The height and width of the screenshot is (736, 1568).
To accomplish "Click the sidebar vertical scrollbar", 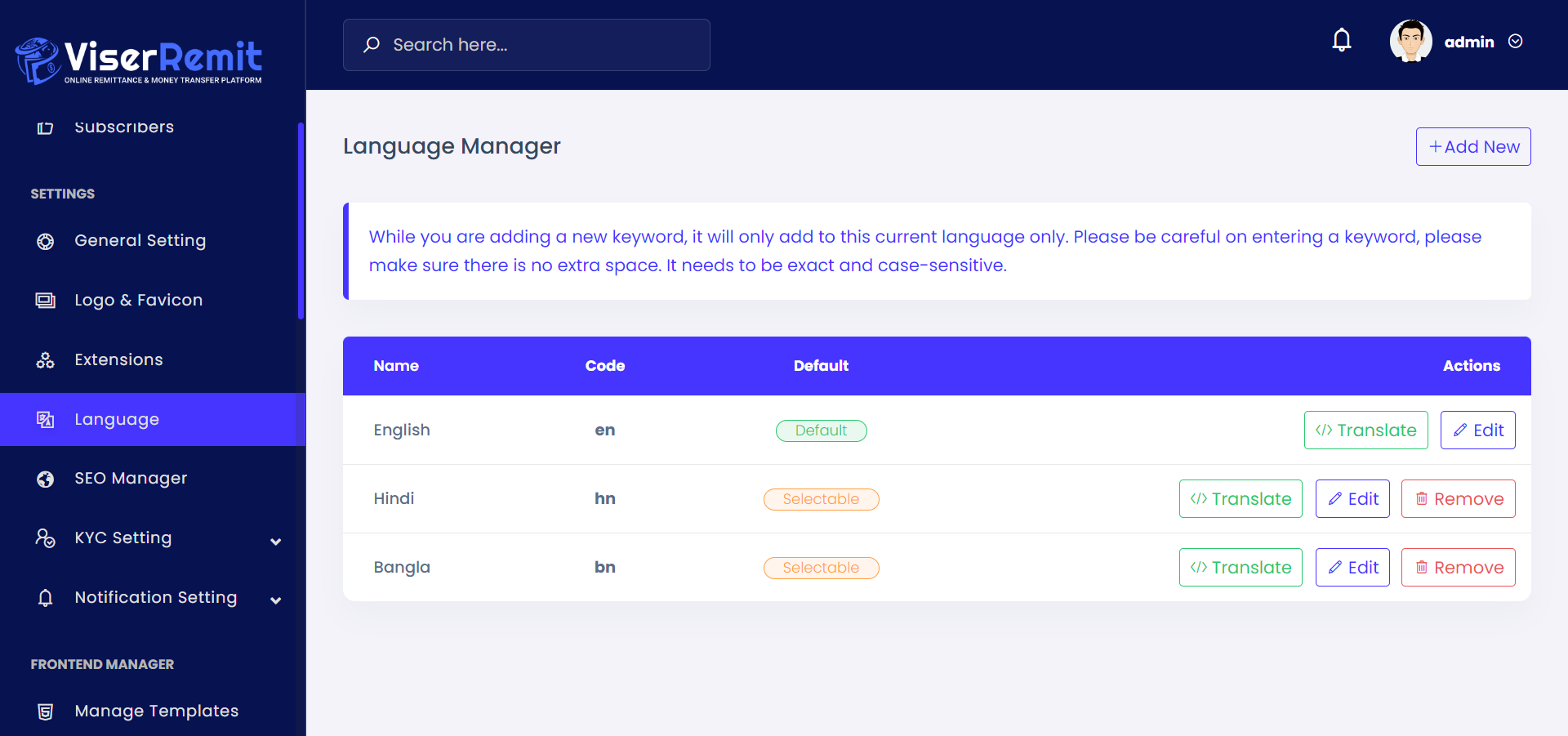I will (x=301, y=221).
